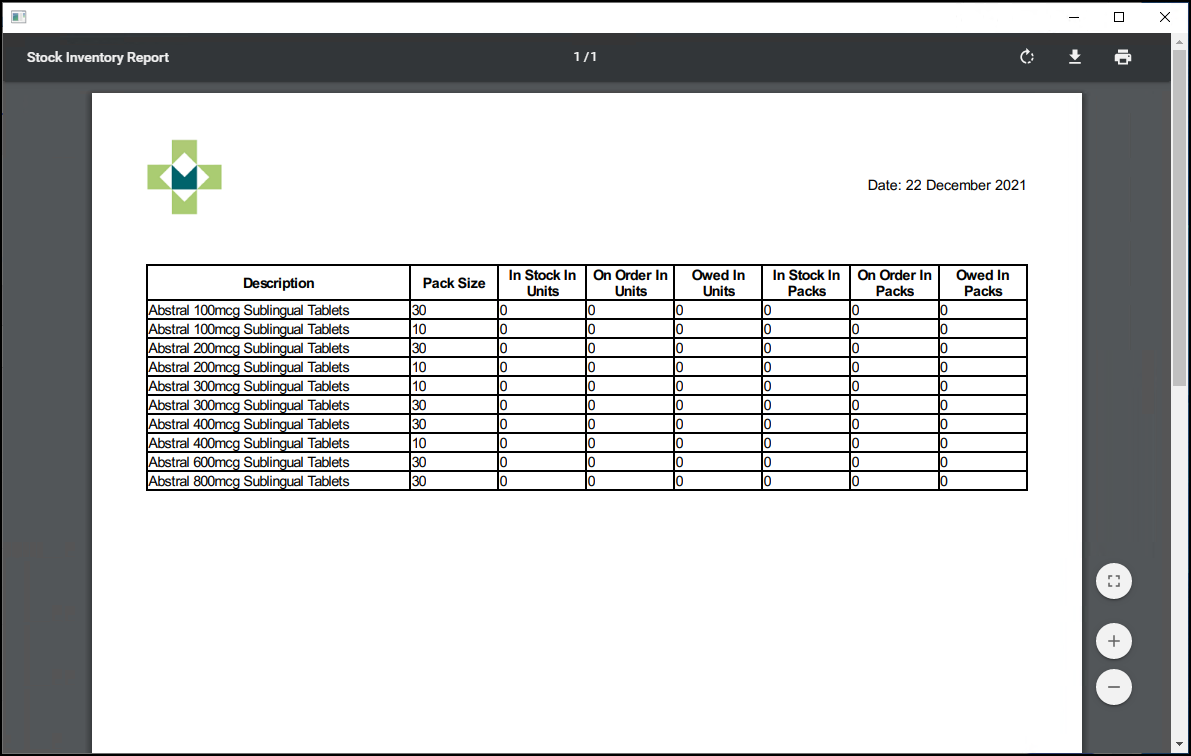Click the page number indicator 1 / 1
The image size is (1191, 756).
click(x=585, y=57)
